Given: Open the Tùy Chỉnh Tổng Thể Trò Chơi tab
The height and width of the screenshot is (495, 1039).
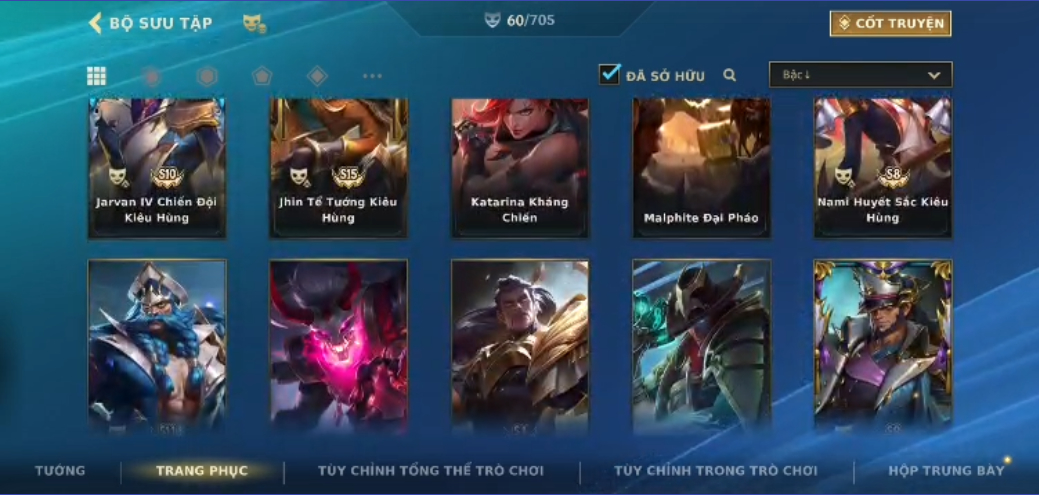Looking at the screenshot, I should click(x=431, y=471).
